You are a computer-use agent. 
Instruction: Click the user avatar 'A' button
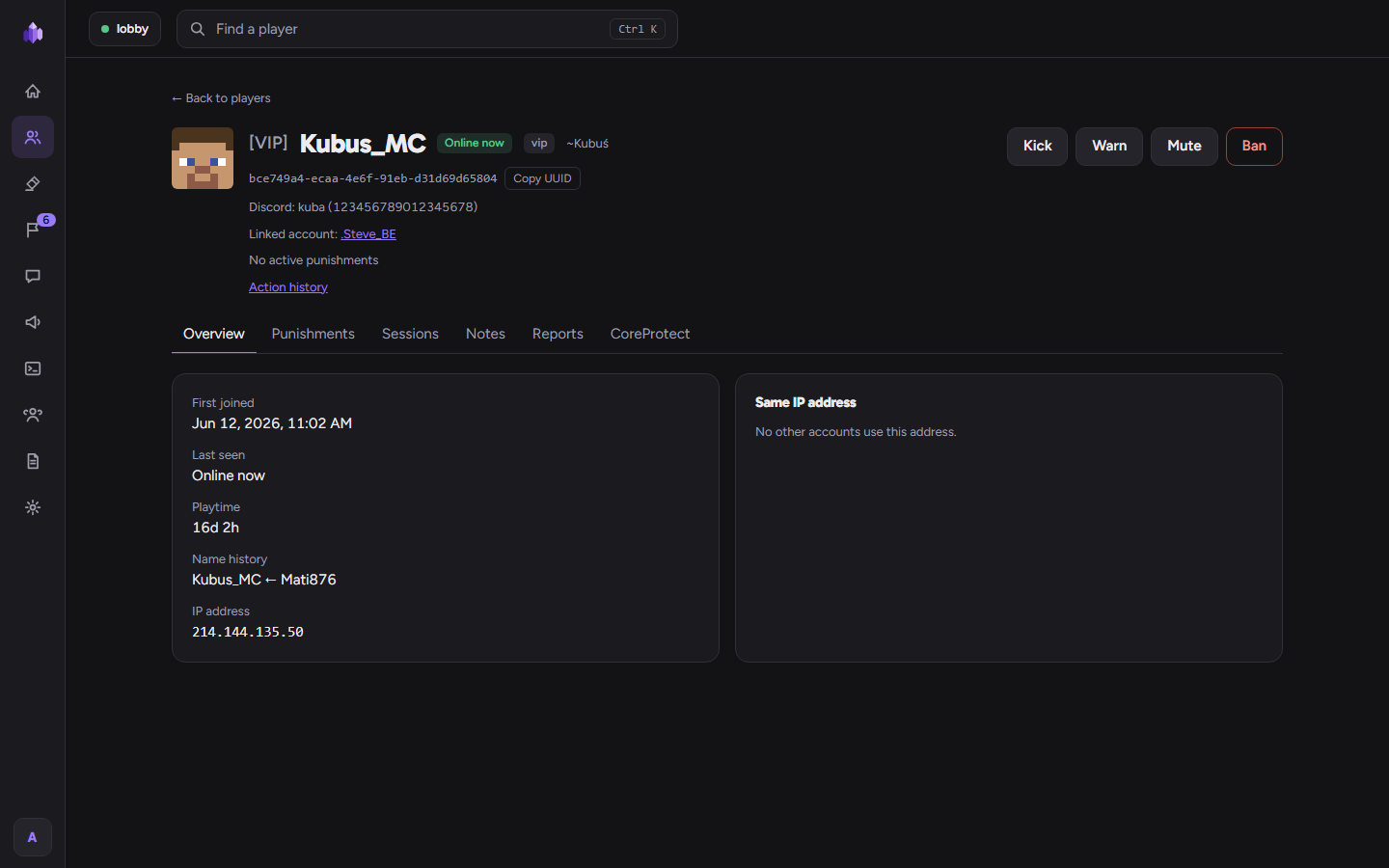coord(33,837)
